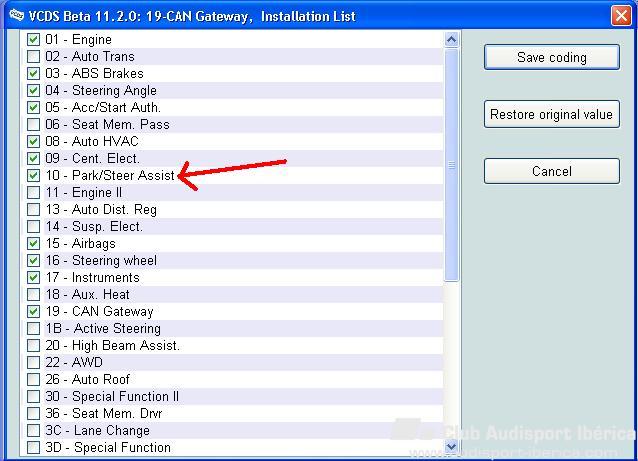This screenshot has height=461, width=638.
Task: Select the '19 - CAN Gateway' label
Action: click(99, 311)
